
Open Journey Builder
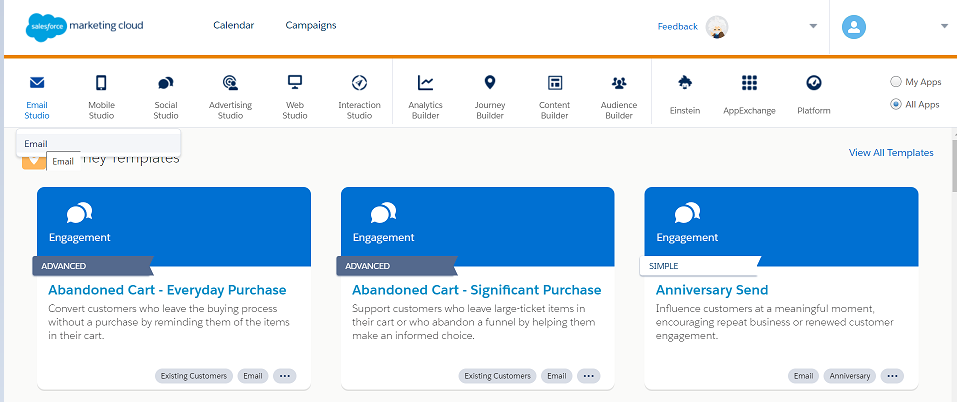coord(489,96)
